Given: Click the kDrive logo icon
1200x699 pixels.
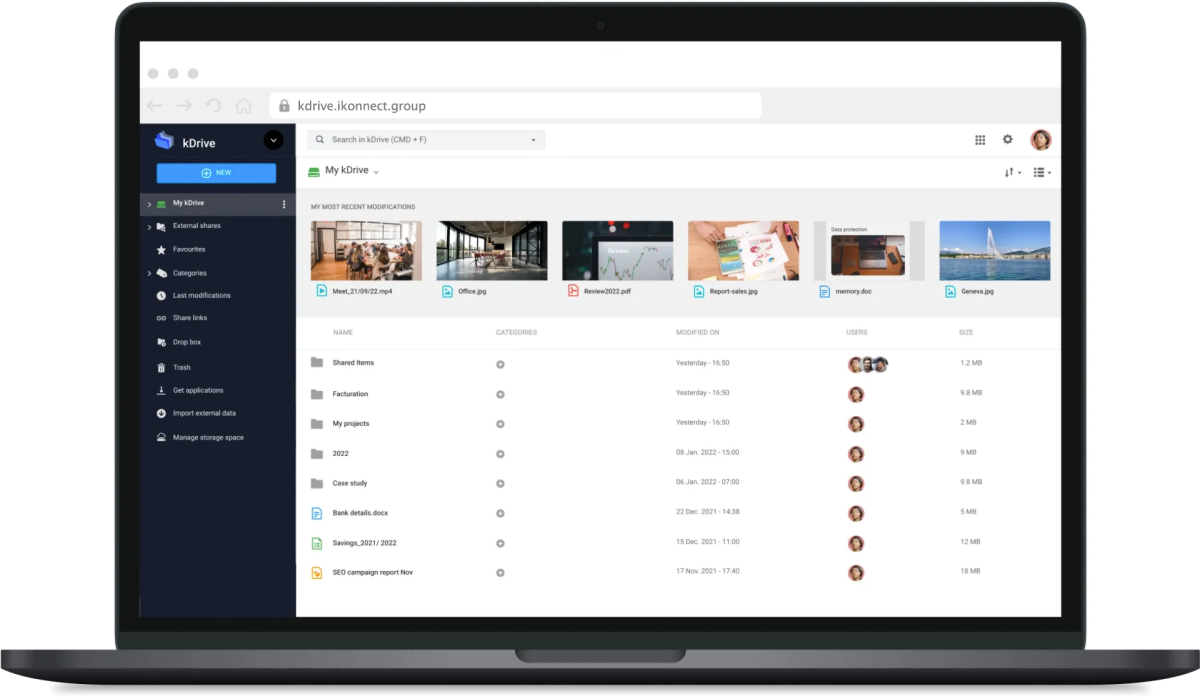Looking at the screenshot, I should pyautogui.click(x=164, y=141).
